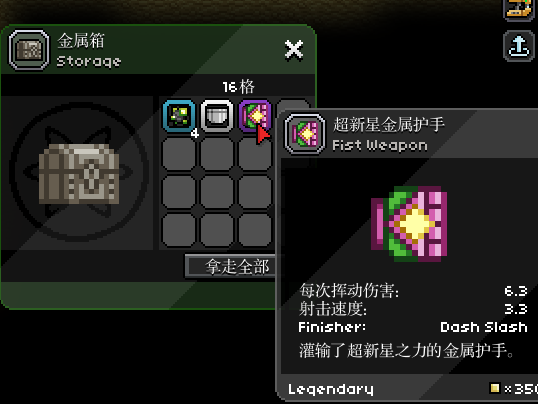Take everything with the 拿走全部 button
This screenshot has width=538, height=404.
click(230, 266)
